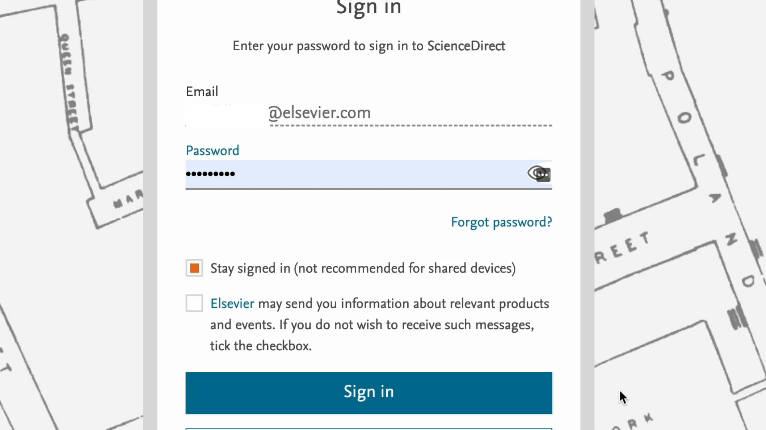
Task: Focus the Email input field
Action: 400,113
